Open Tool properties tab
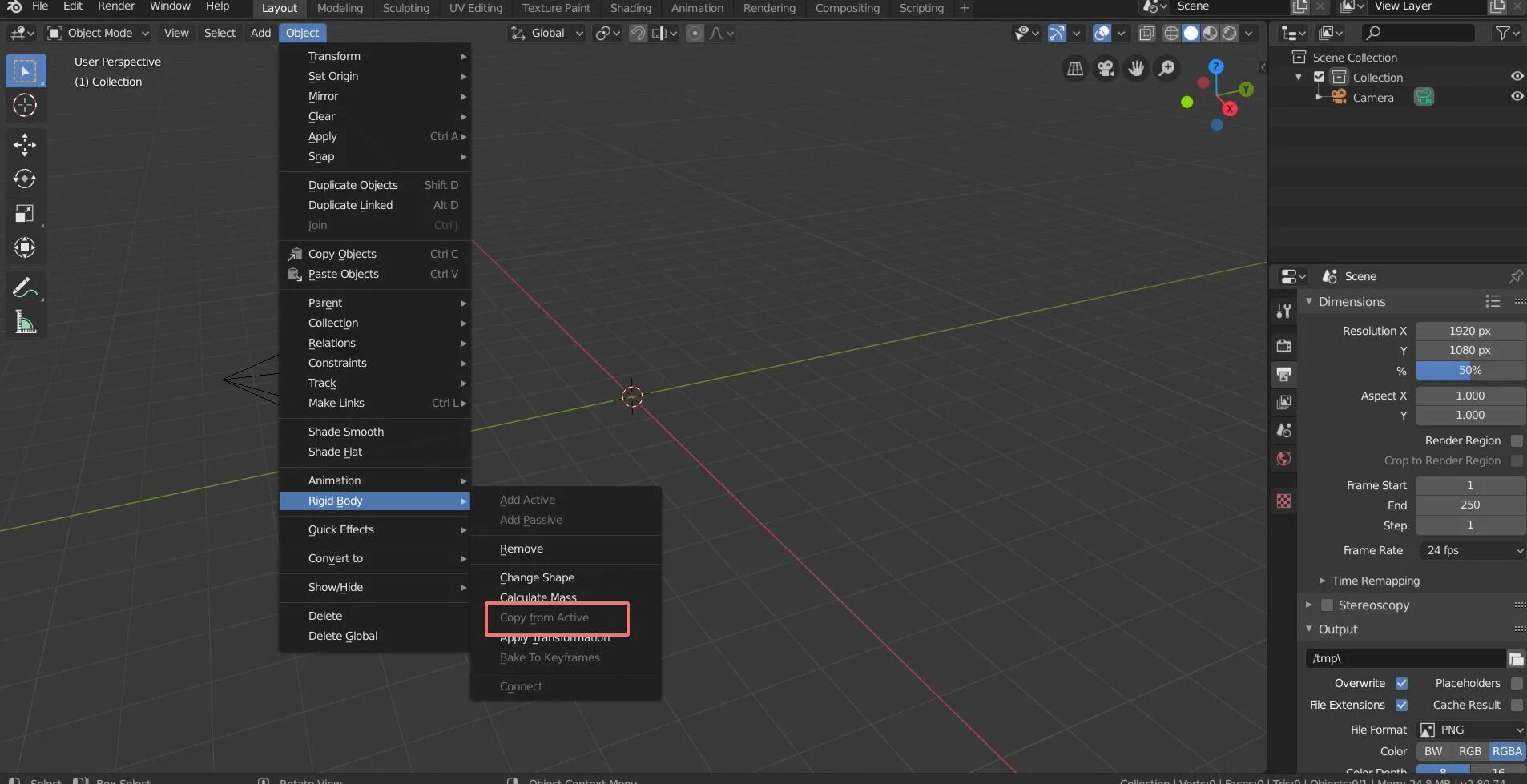 coord(1283,312)
